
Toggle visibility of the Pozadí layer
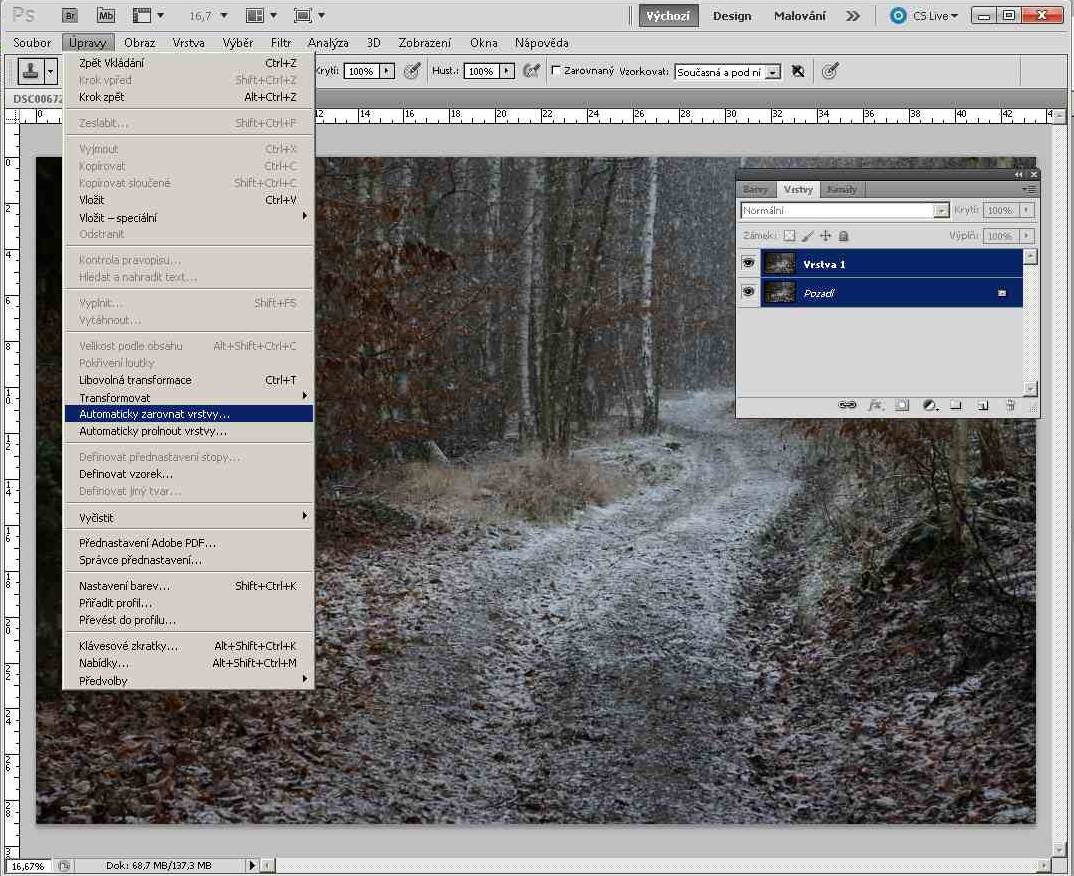[x=748, y=293]
